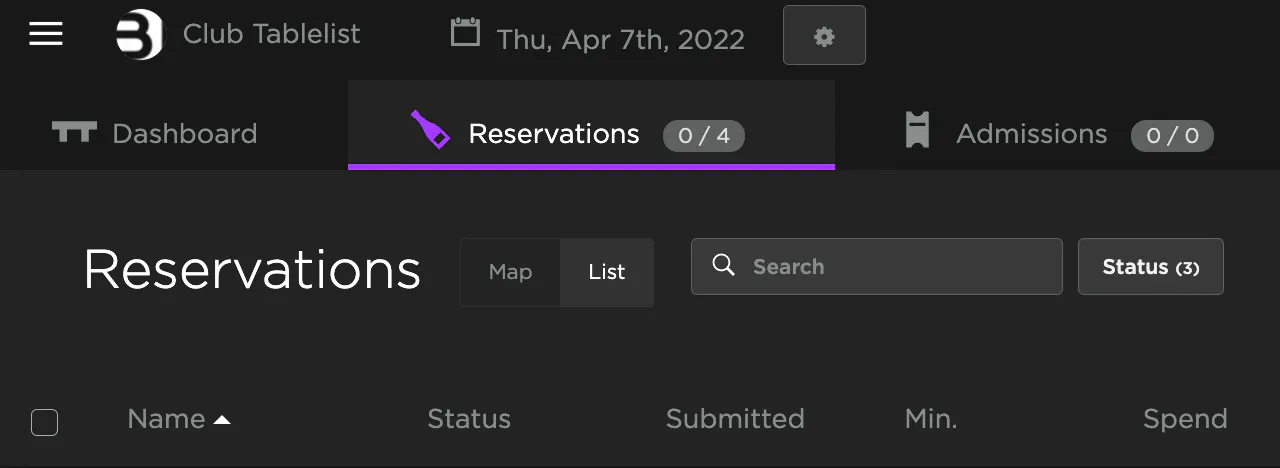Sort by the Min. column header

click(931, 419)
